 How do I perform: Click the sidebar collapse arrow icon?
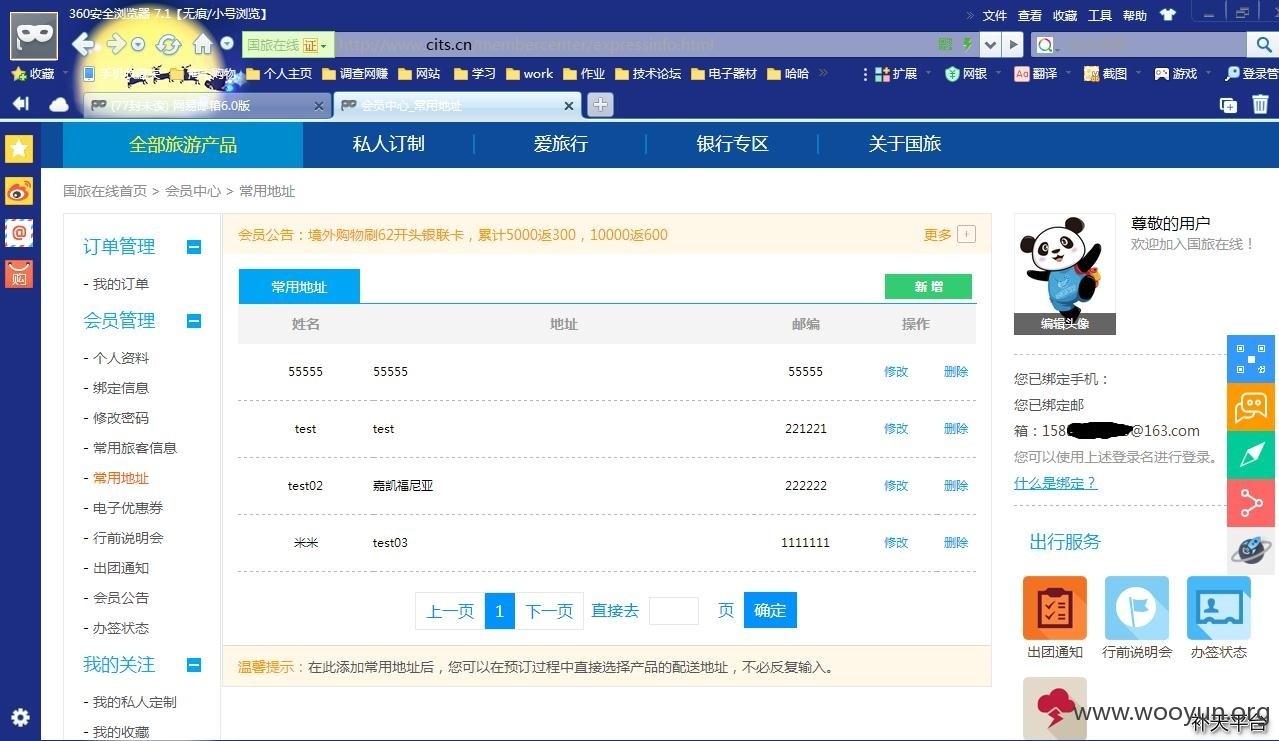click(20, 104)
